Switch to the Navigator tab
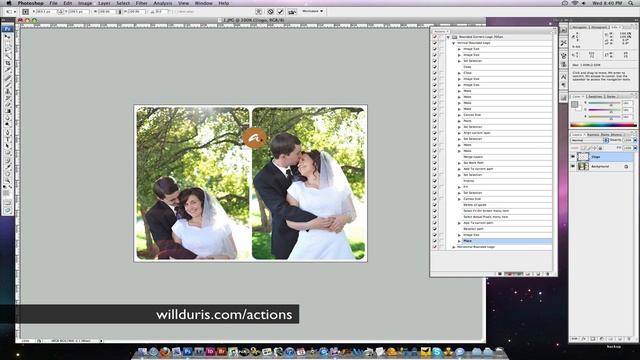 pos(579,27)
